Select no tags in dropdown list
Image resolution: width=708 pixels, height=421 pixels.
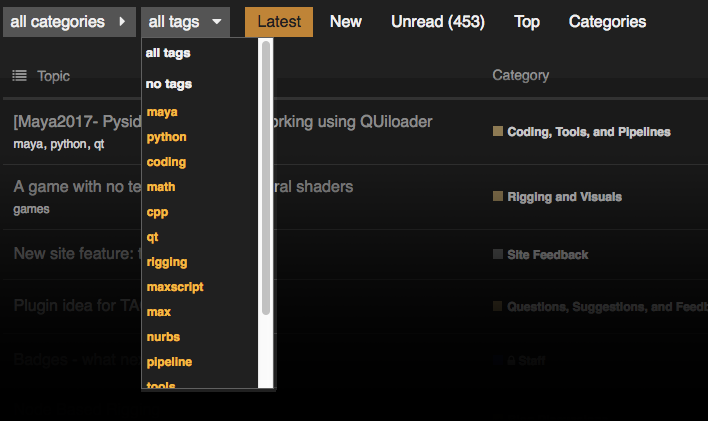[x=169, y=84]
